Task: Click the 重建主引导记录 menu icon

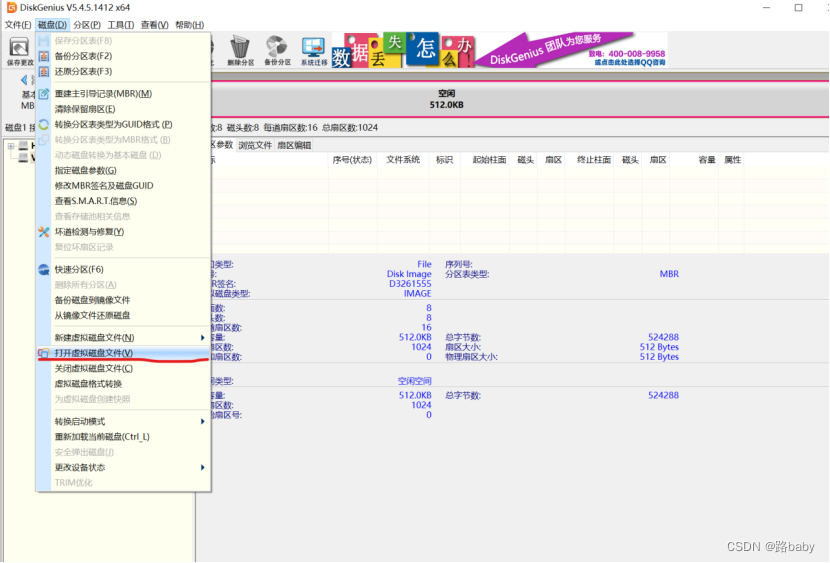Action: point(44,94)
